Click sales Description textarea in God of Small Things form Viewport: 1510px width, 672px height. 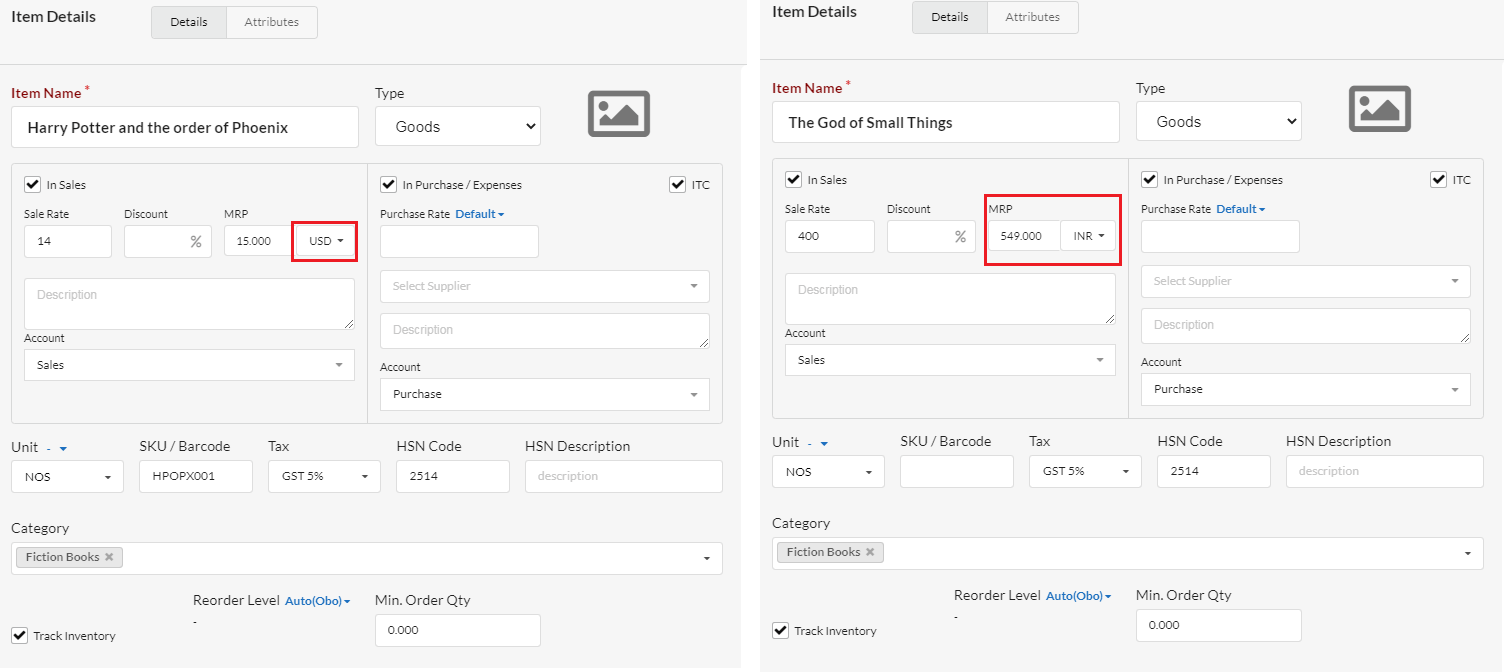point(950,299)
